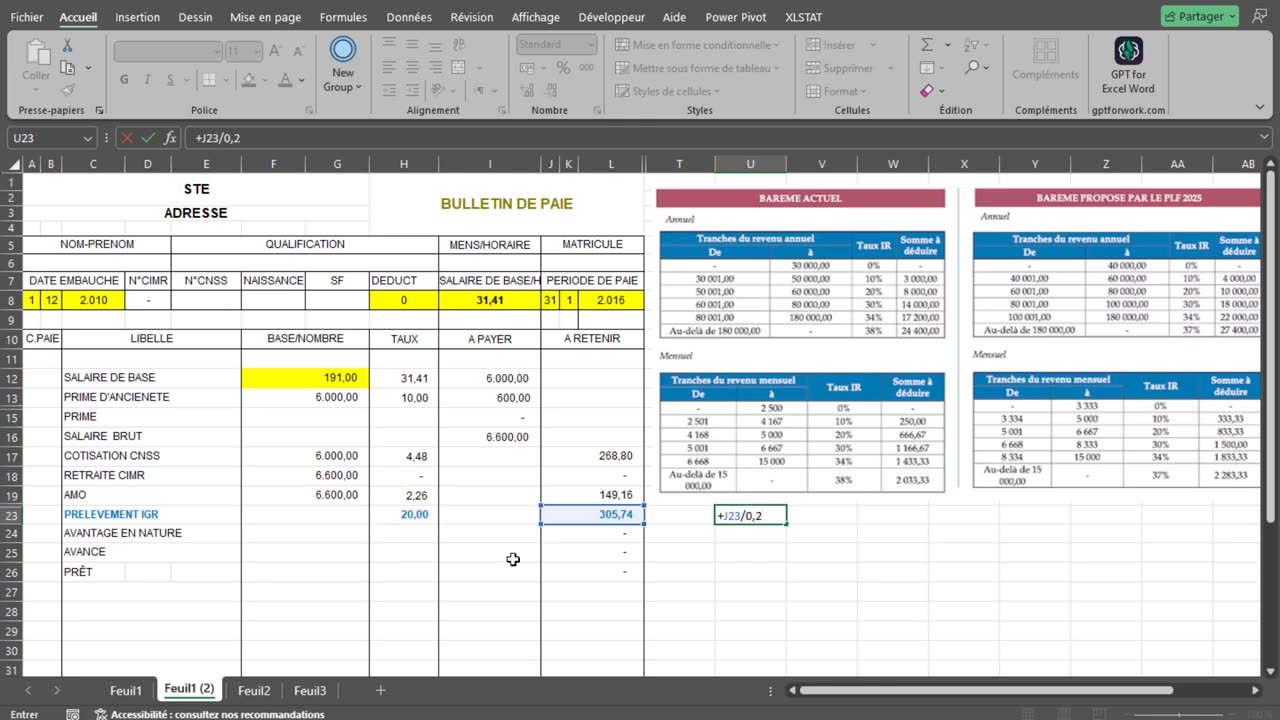Click the Copy icon in Presse-papiers
The image size is (1280, 720).
(67, 68)
